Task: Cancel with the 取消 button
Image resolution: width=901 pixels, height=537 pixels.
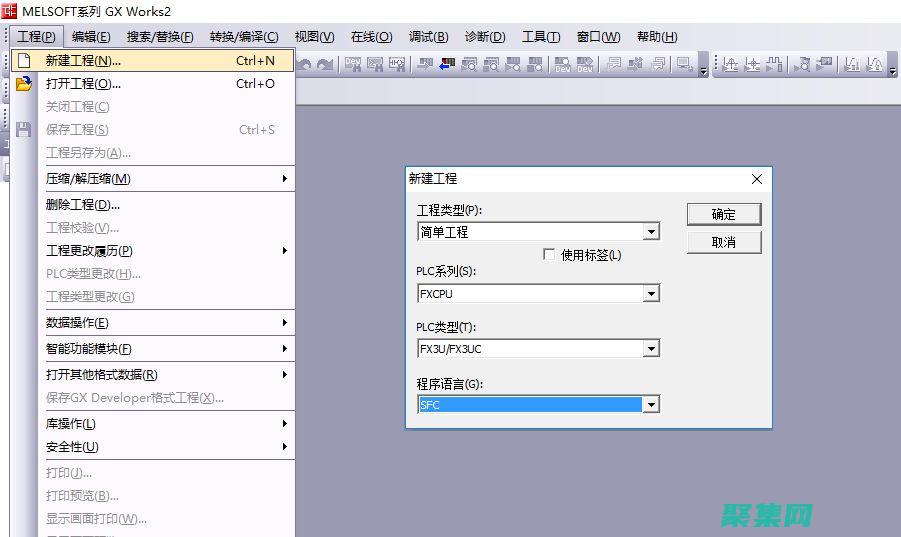Action: [x=724, y=242]
